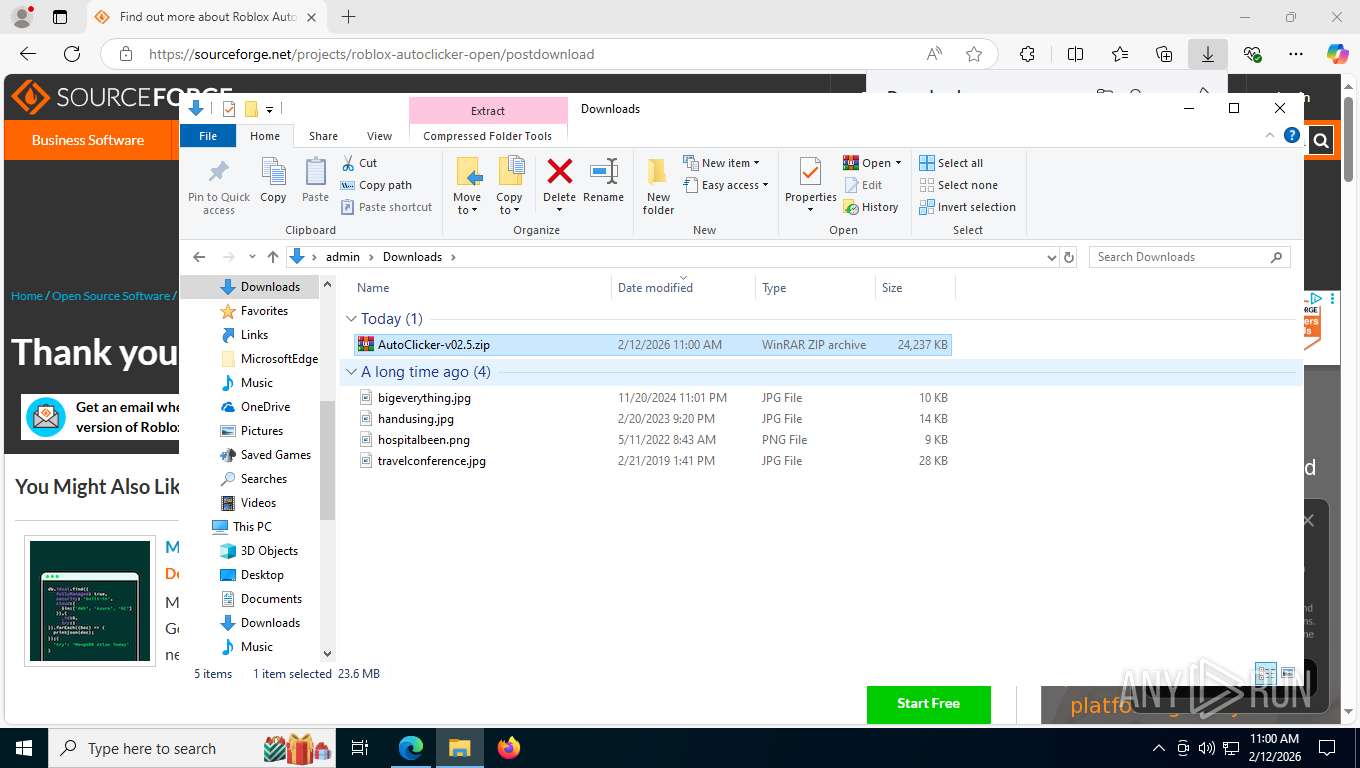Click the Paste ribbon button
Viewport: 1360px width, 768px height.
(x=315, y=181)
